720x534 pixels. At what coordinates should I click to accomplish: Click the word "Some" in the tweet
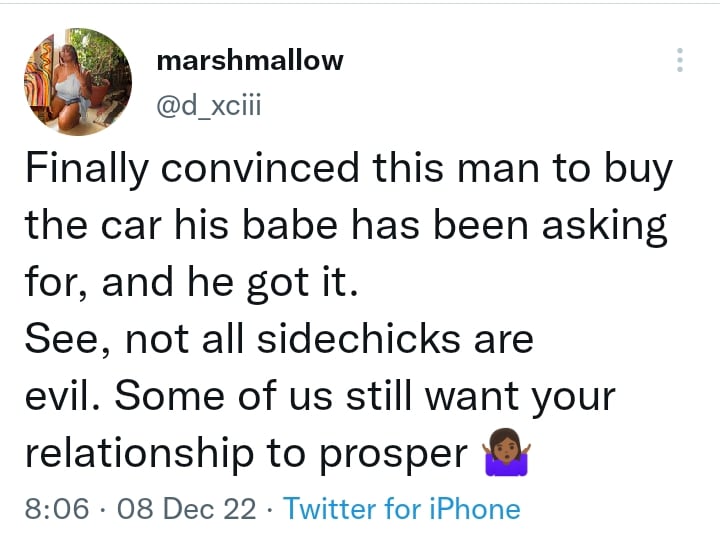(166, 396)
